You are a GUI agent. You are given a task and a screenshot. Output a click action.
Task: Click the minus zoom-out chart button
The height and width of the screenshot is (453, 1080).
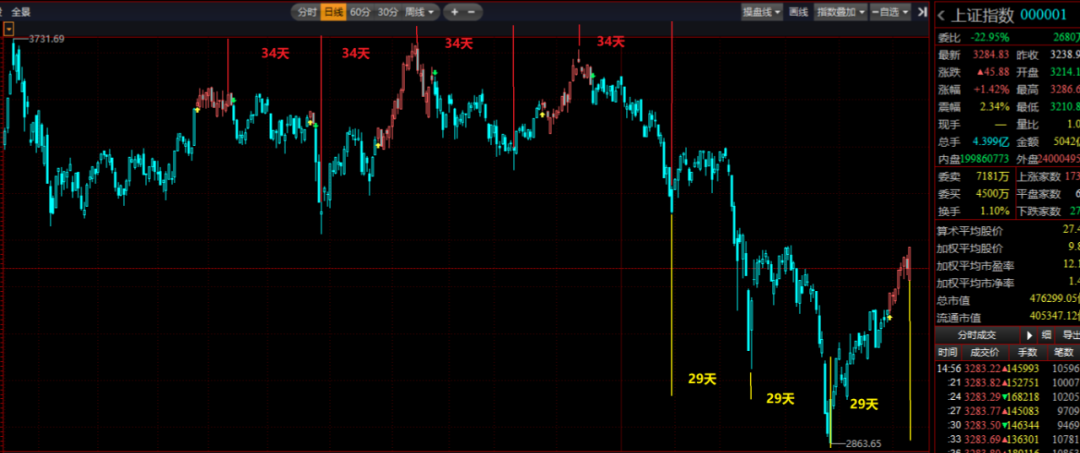(x=472, y=12)
